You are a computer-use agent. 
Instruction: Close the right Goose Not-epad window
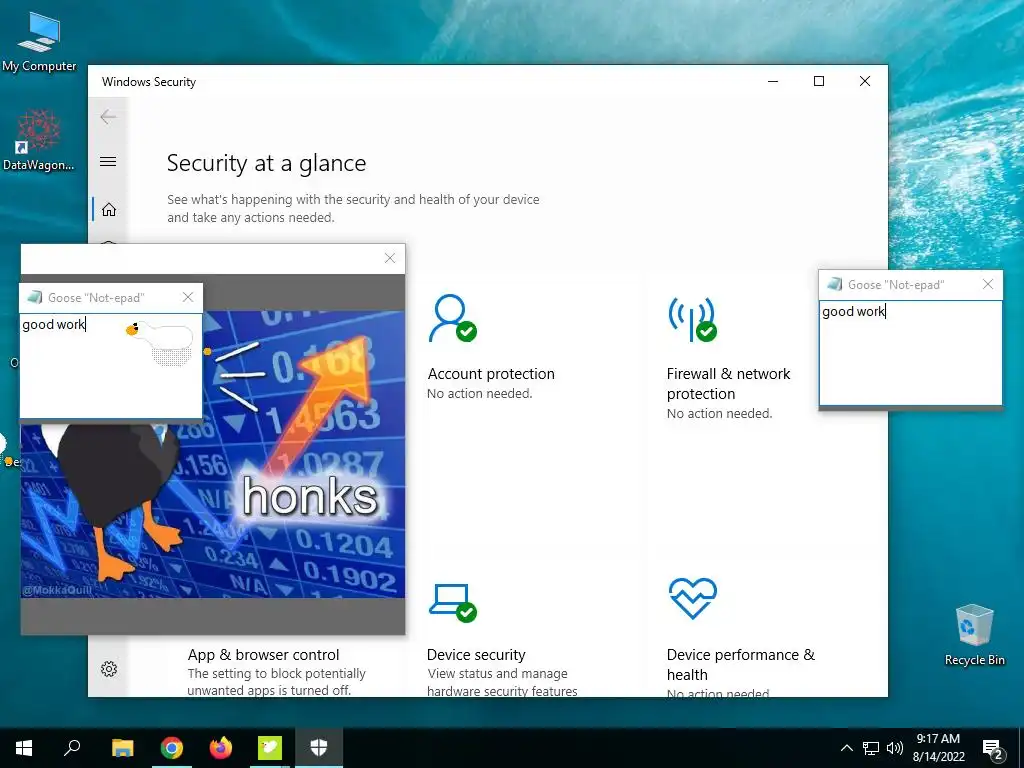[988, 284]
